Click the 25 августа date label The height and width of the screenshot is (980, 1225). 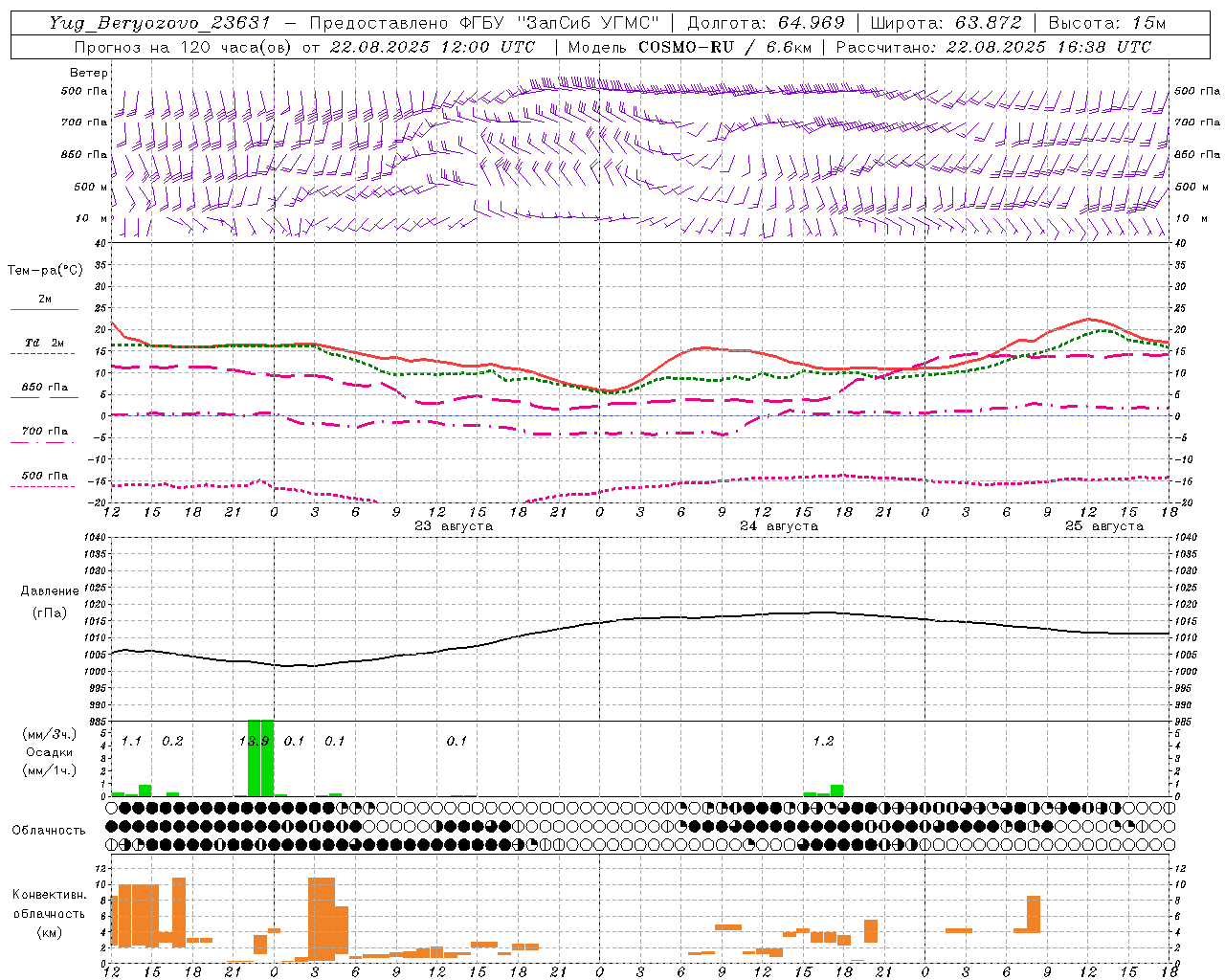click(1104, 526)
